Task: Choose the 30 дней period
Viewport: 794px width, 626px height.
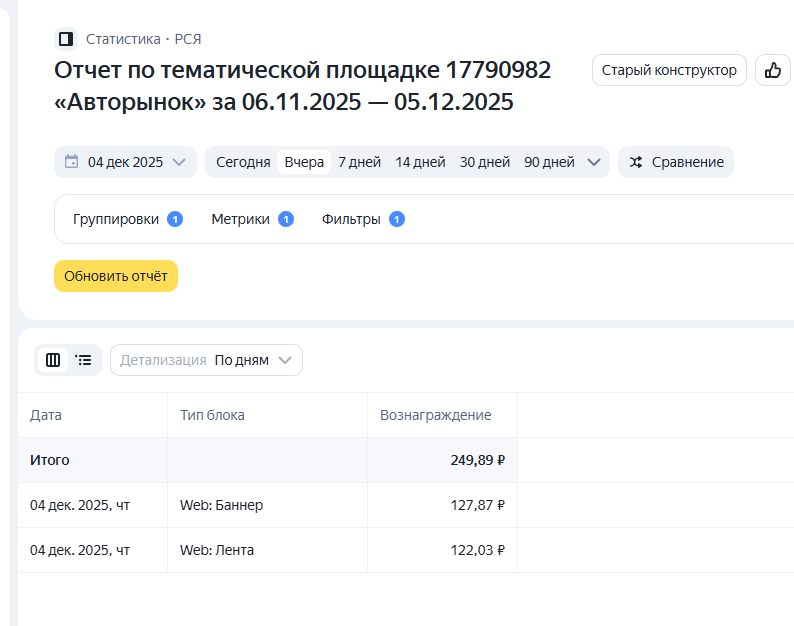Action: 485,162
